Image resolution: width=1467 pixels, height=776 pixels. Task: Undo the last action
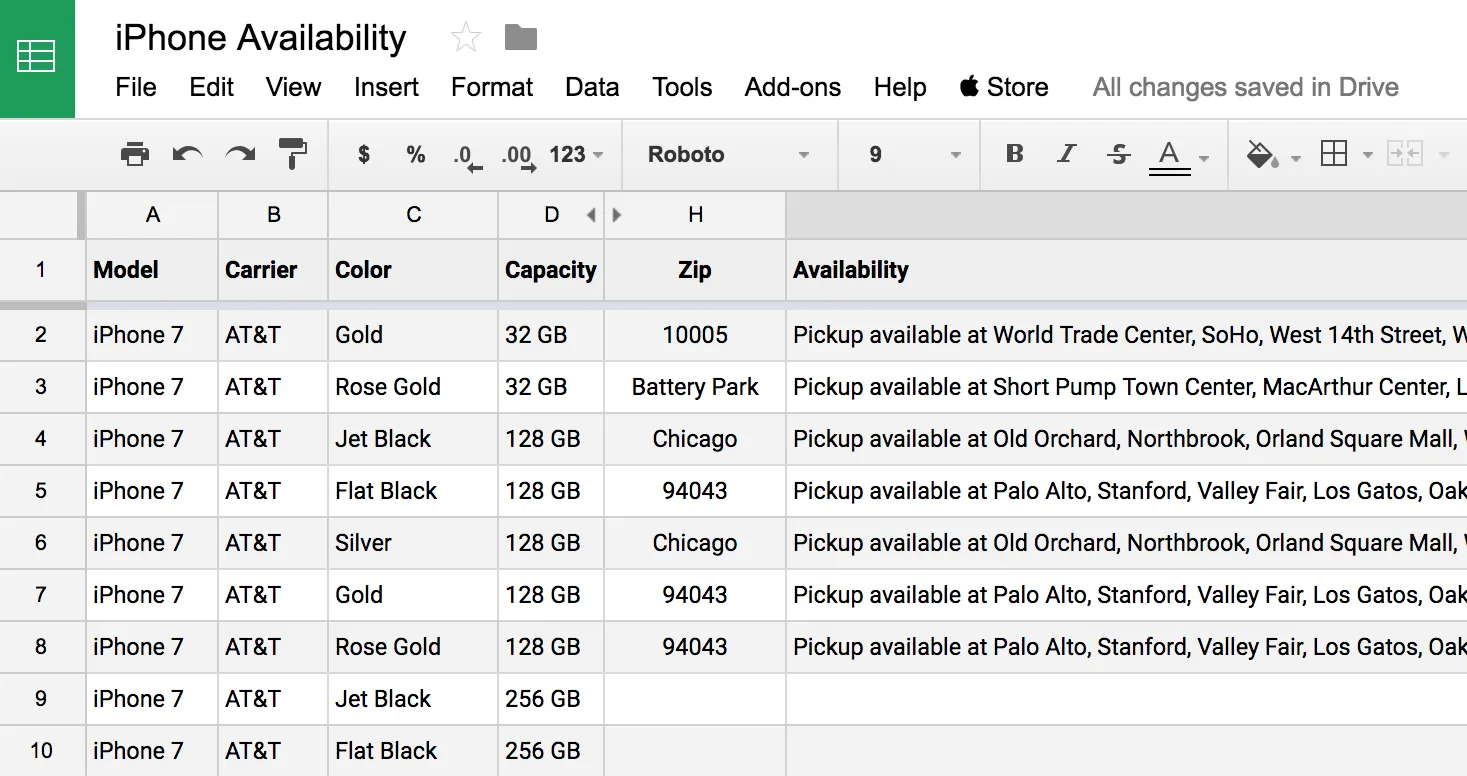(187, 154)
